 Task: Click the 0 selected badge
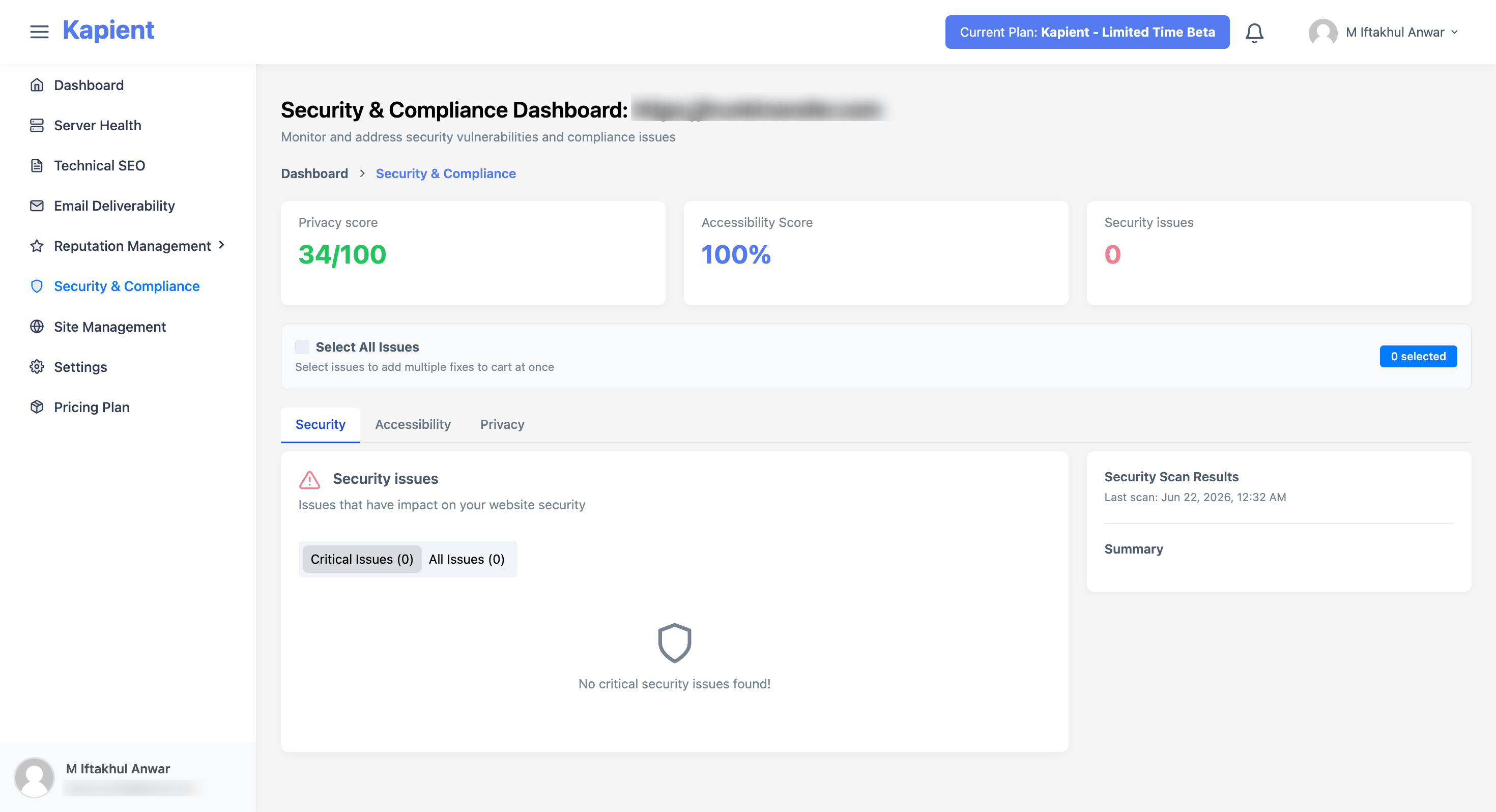(1418, 356)
